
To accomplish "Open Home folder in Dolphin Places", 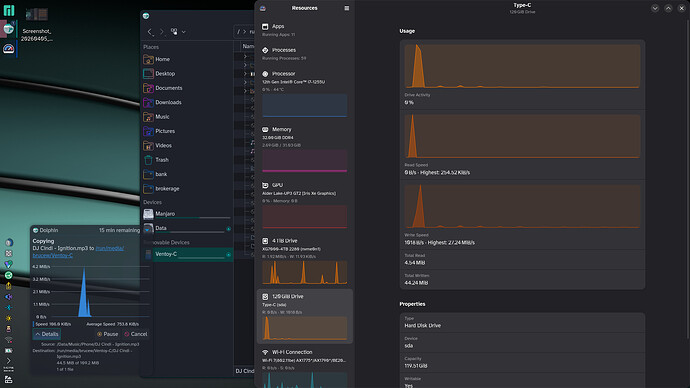I will (x=187, y=59).
